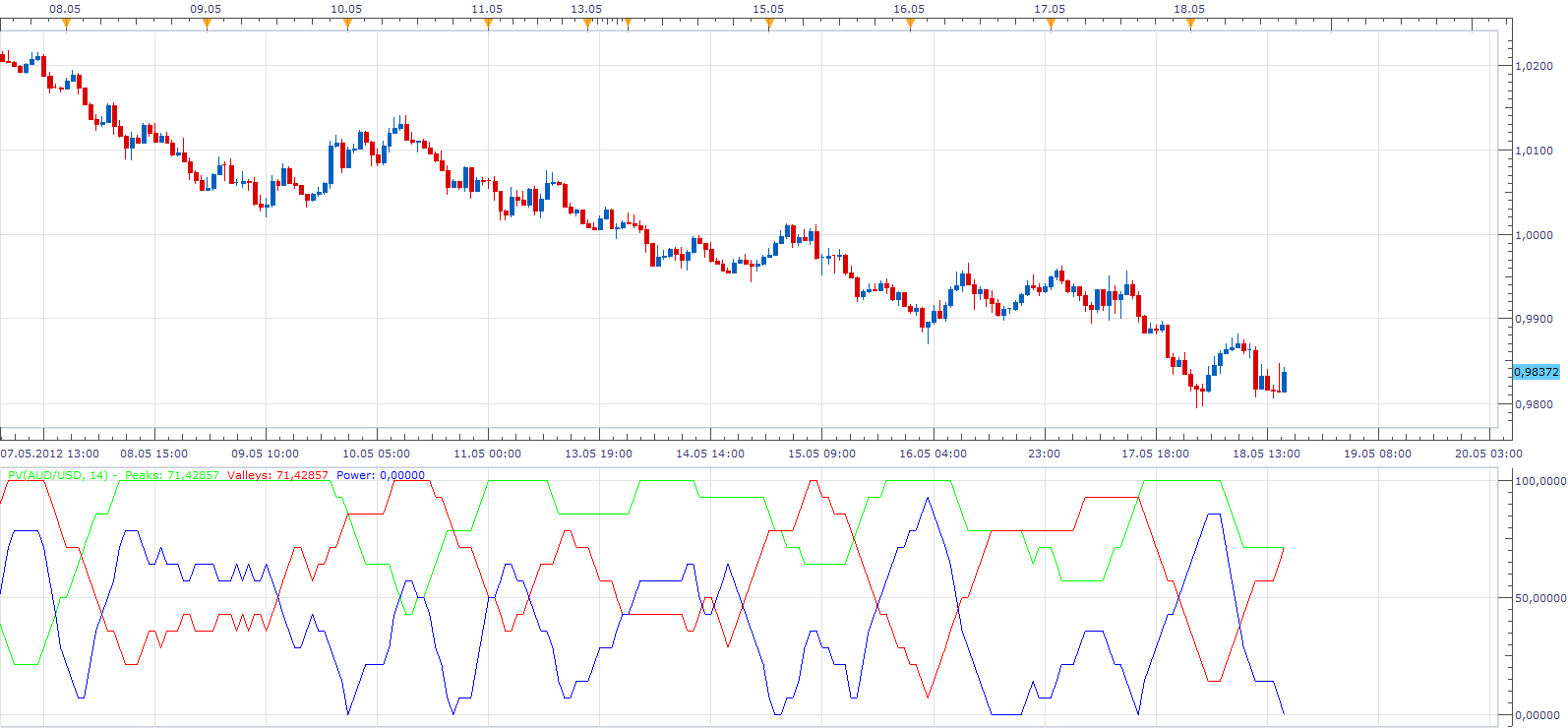Click the orange day marker at 10.05
This screenshot has width=1568, height=728.
[347, 24]
